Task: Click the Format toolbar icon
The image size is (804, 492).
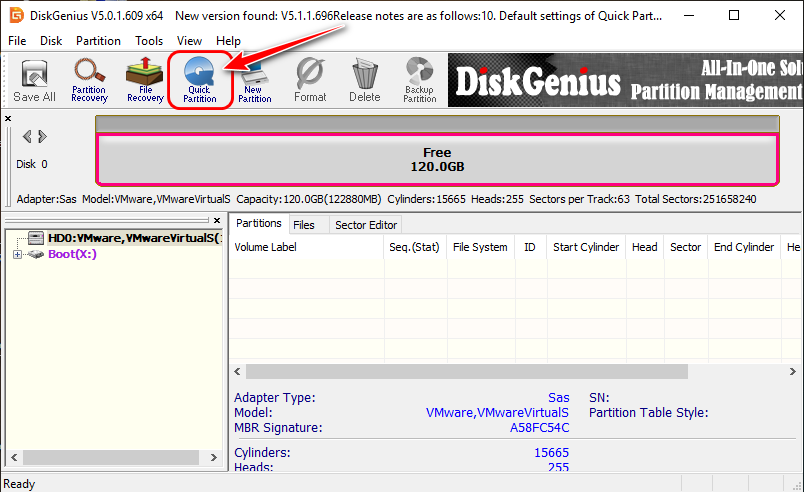Action: pyautogui.click(x=310, y=80)
